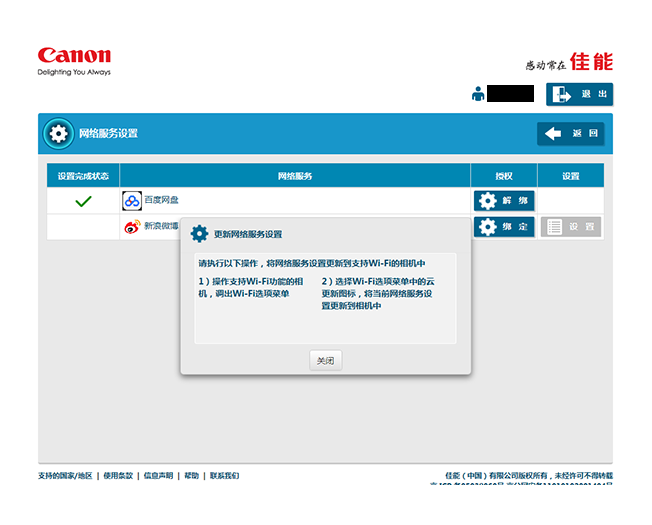
Task: Log out with the 退出 button
Action: coord(579,94)
